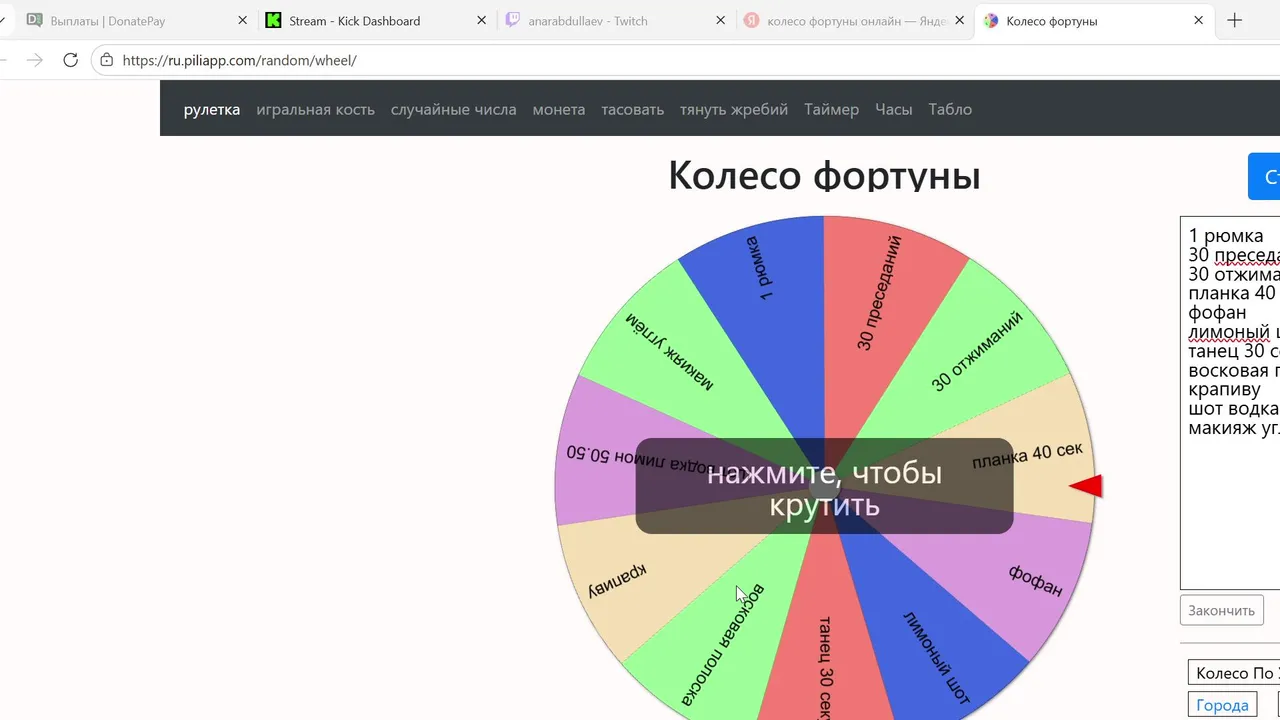
Task: Open the Таймер menu item
Action: pyautogui.click(x=831, y=109)
